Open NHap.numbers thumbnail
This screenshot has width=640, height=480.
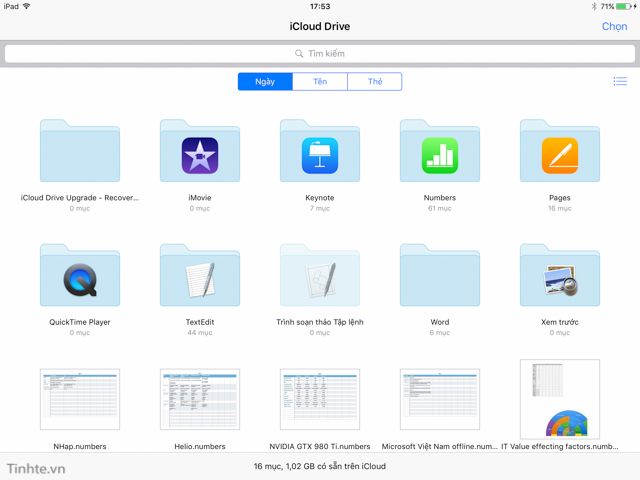coord(80,399)
